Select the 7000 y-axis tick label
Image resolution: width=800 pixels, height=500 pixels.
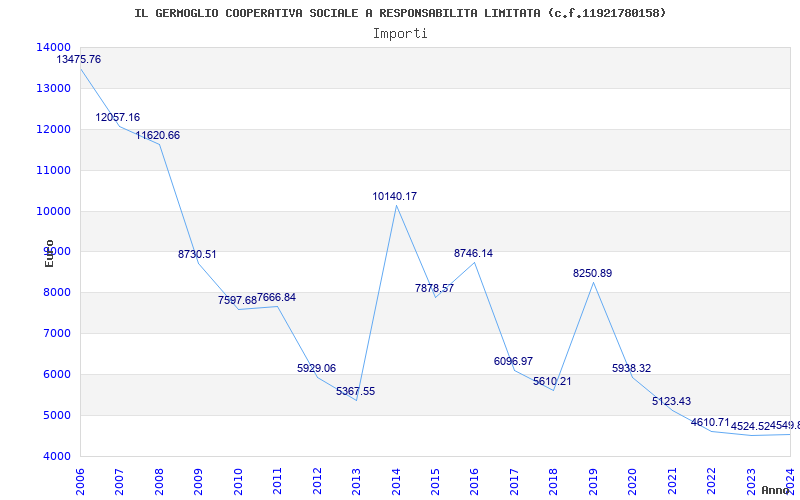[x=56, y=334]
